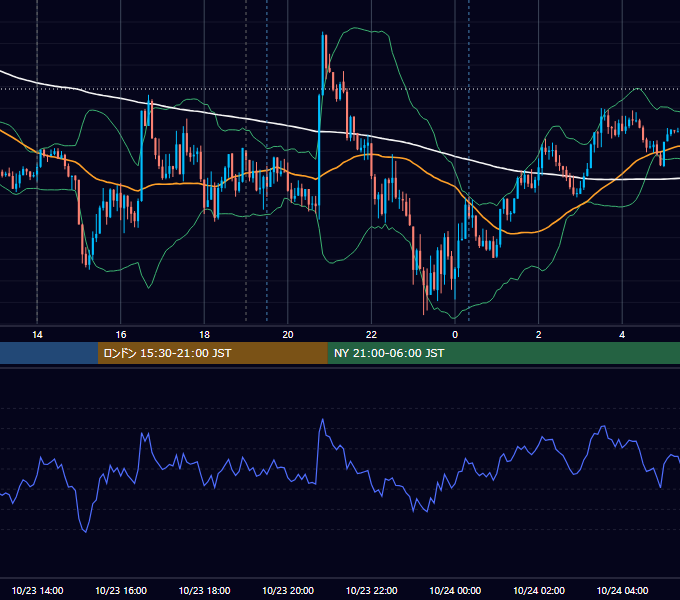The width and height of the screenshot is (680, 600).
Task: Click the oscillator peak after 20:00
Action: click(x=322, y=420)
